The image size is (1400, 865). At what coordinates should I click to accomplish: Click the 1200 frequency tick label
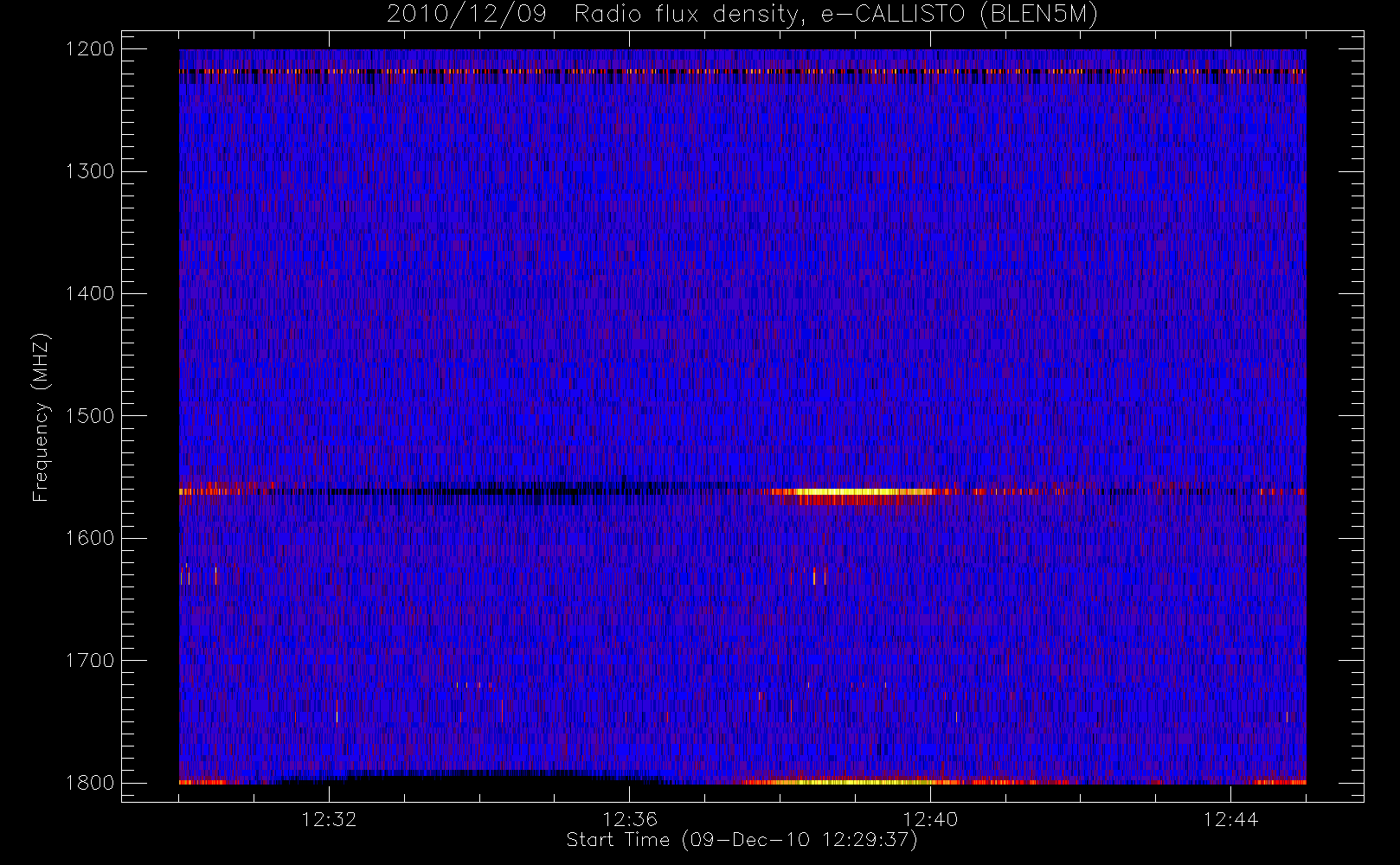tap(90, 49)
